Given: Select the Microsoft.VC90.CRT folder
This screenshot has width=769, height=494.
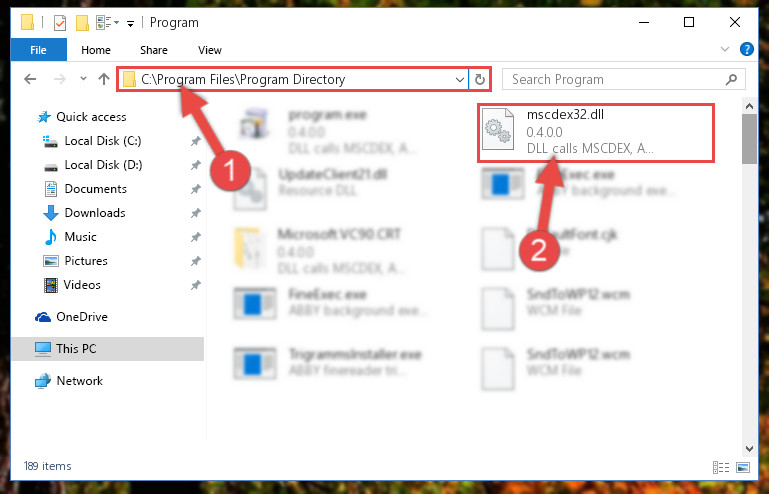Looking at the screenshot, I should (x=318, y=251).
